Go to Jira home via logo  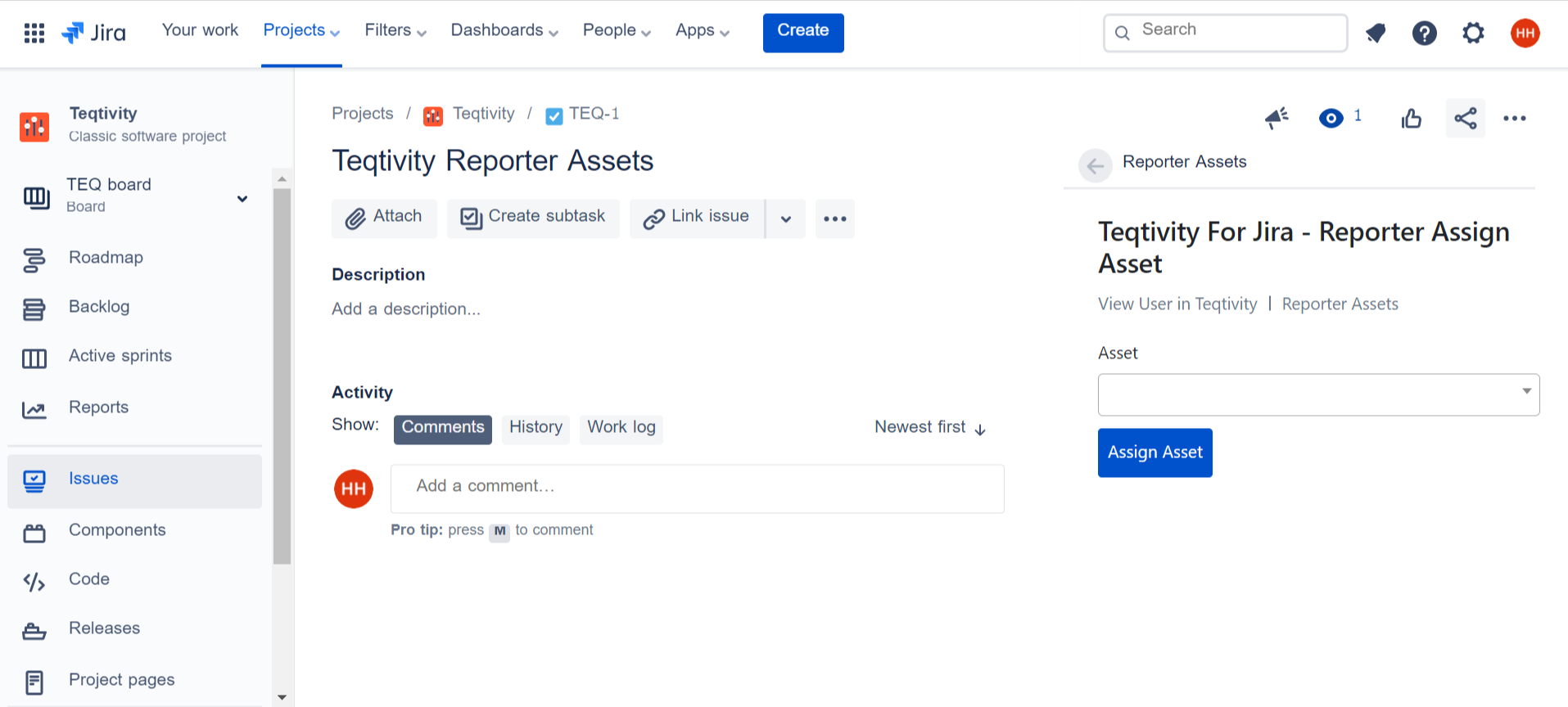[x=93, y=33]
